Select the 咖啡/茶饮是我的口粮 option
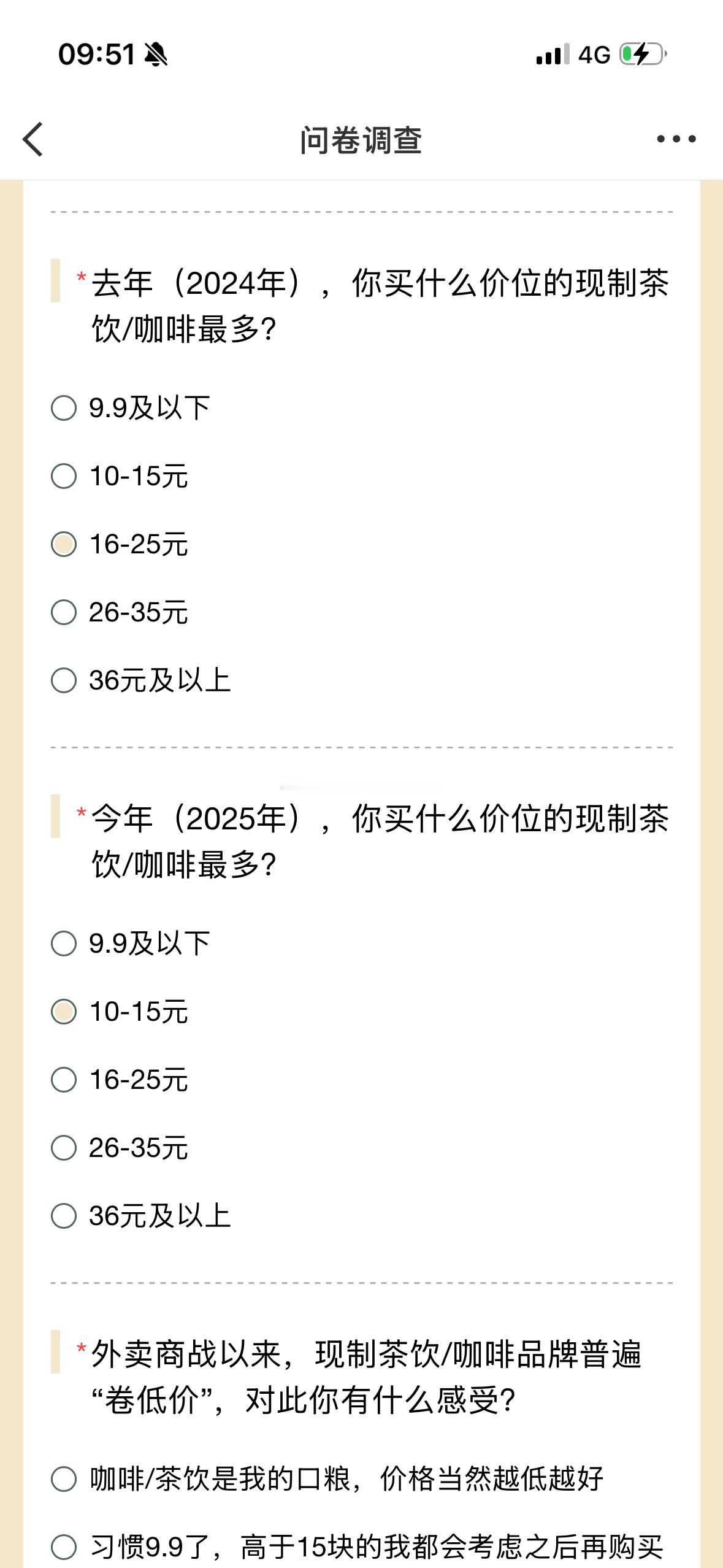 [x=64, y=1479]
